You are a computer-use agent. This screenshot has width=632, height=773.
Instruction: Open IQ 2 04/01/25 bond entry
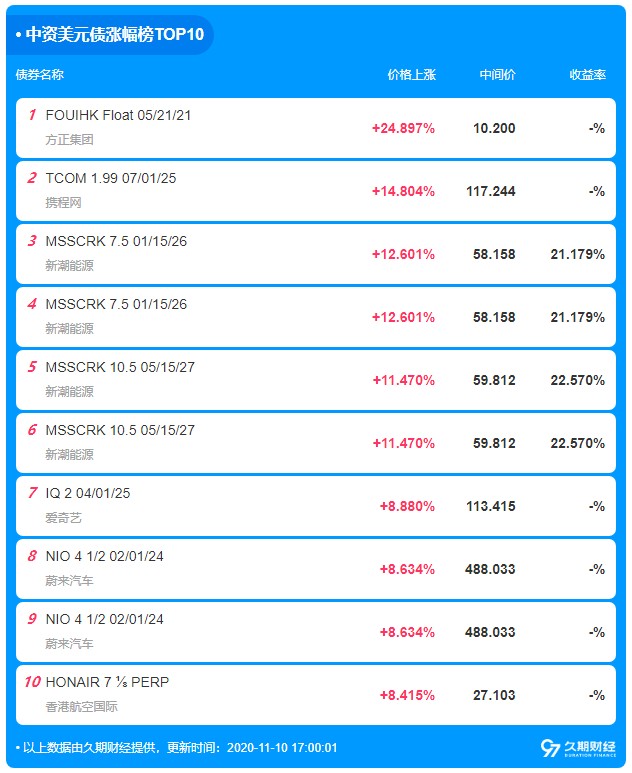pyautogui.click(x=316, y=506)
